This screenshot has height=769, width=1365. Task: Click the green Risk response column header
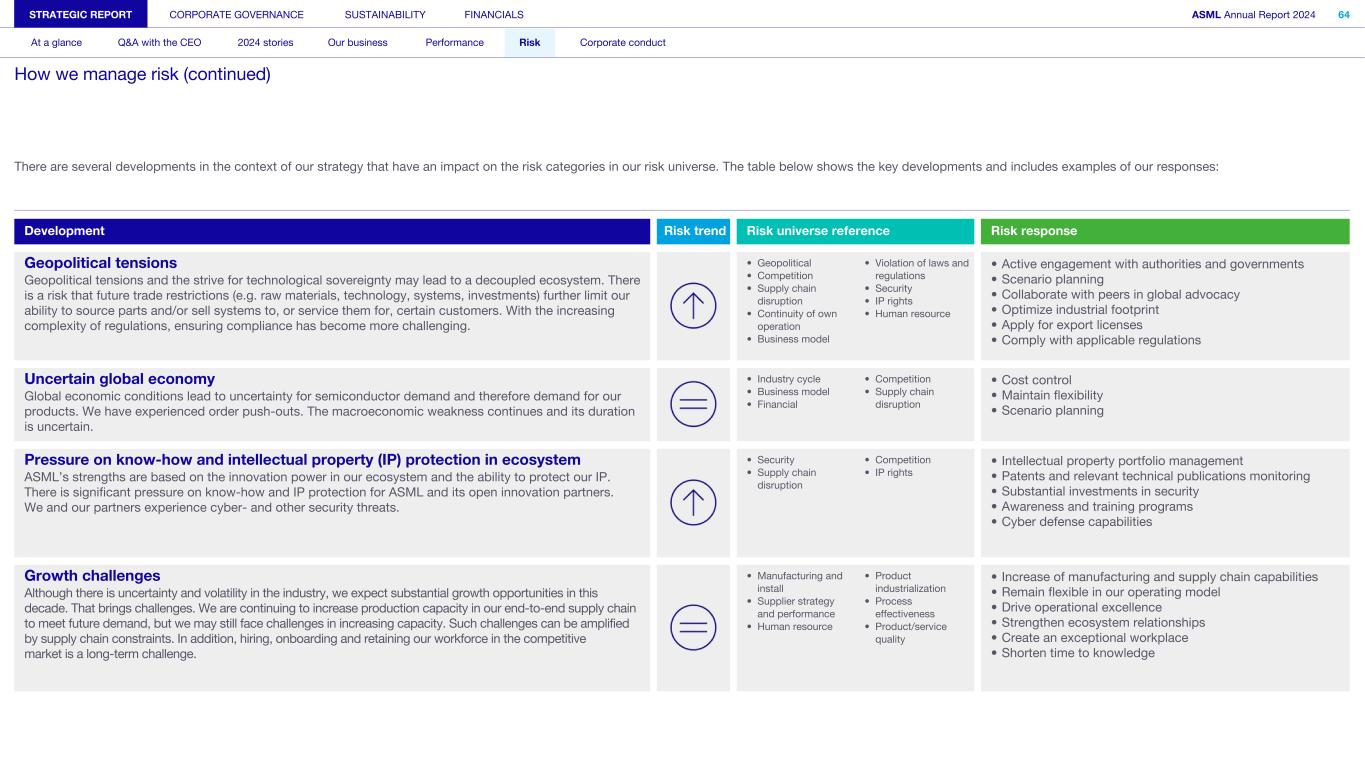coord(1164,231)
